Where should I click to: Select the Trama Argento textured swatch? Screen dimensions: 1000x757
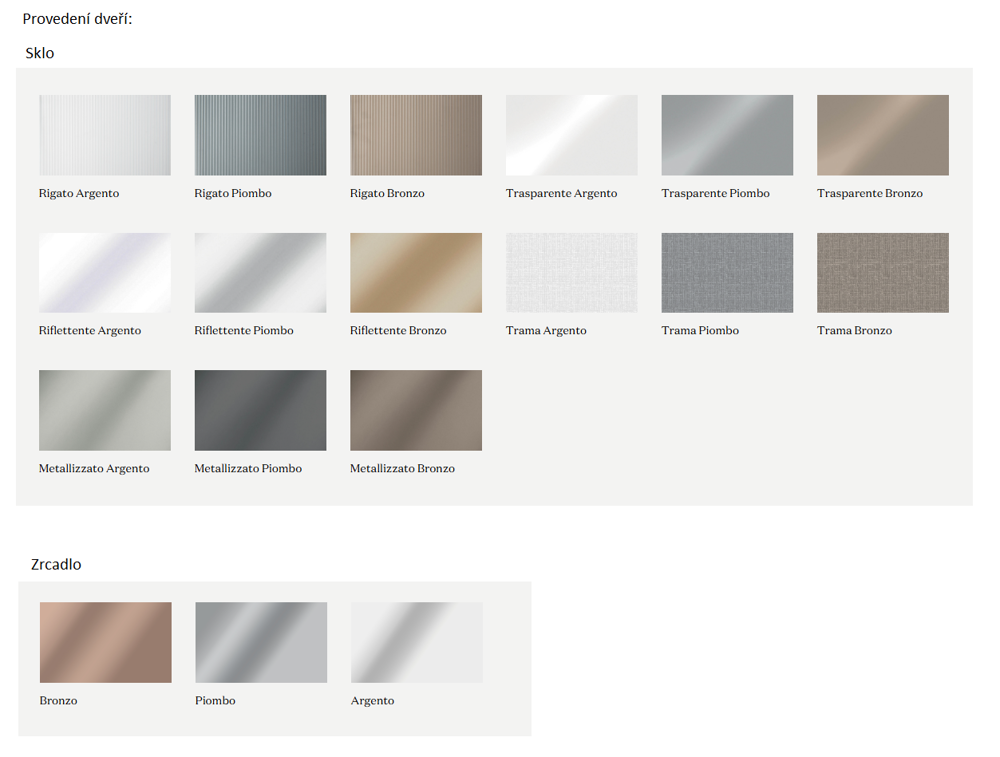571,273
